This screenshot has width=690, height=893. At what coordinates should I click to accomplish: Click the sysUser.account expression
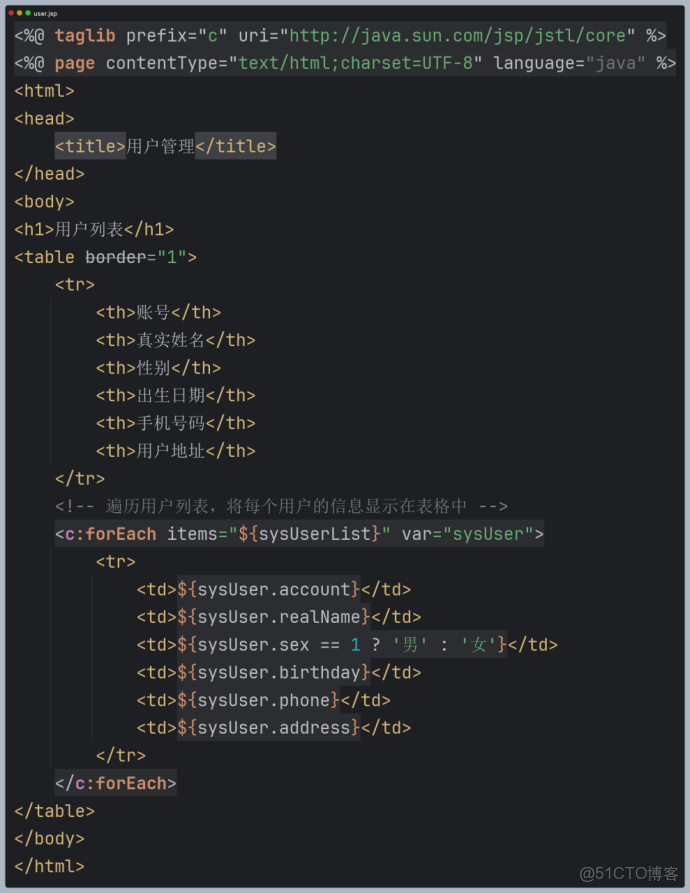click(269, 589)
